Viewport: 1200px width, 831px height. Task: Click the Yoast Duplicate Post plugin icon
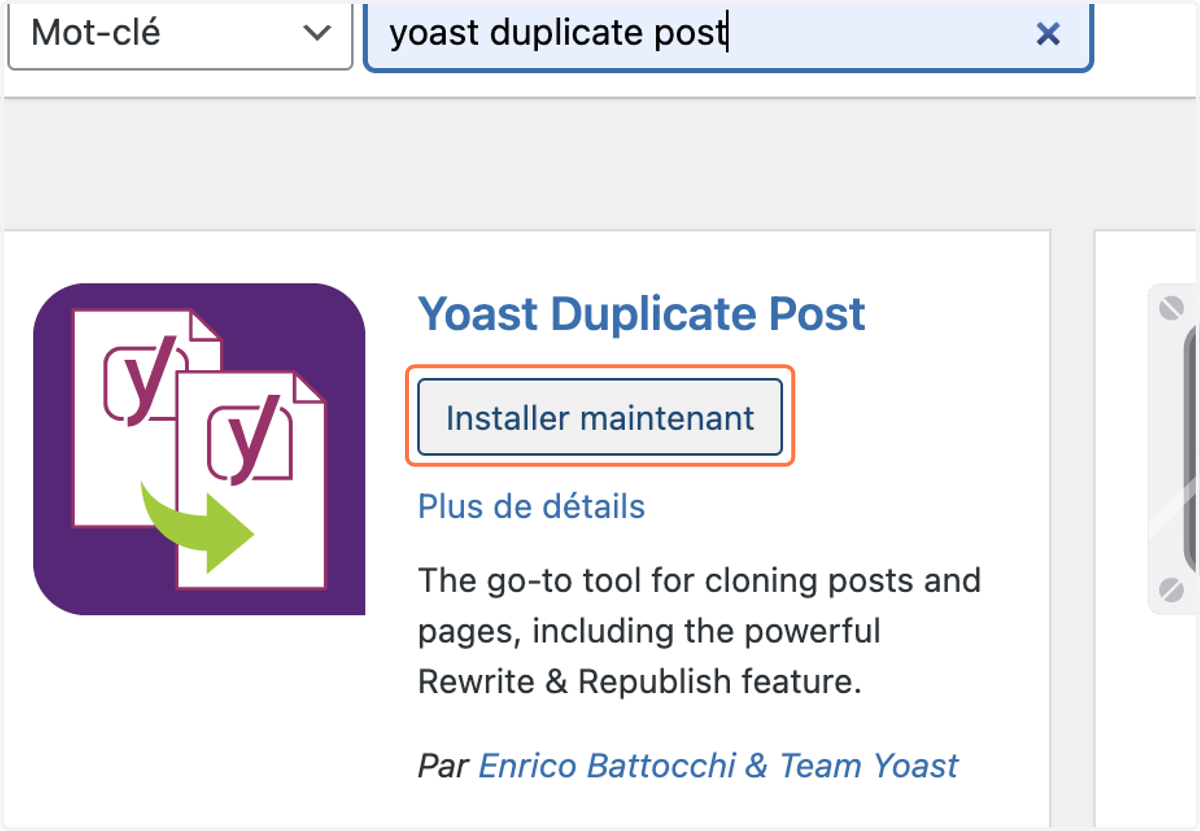(199, 449)
